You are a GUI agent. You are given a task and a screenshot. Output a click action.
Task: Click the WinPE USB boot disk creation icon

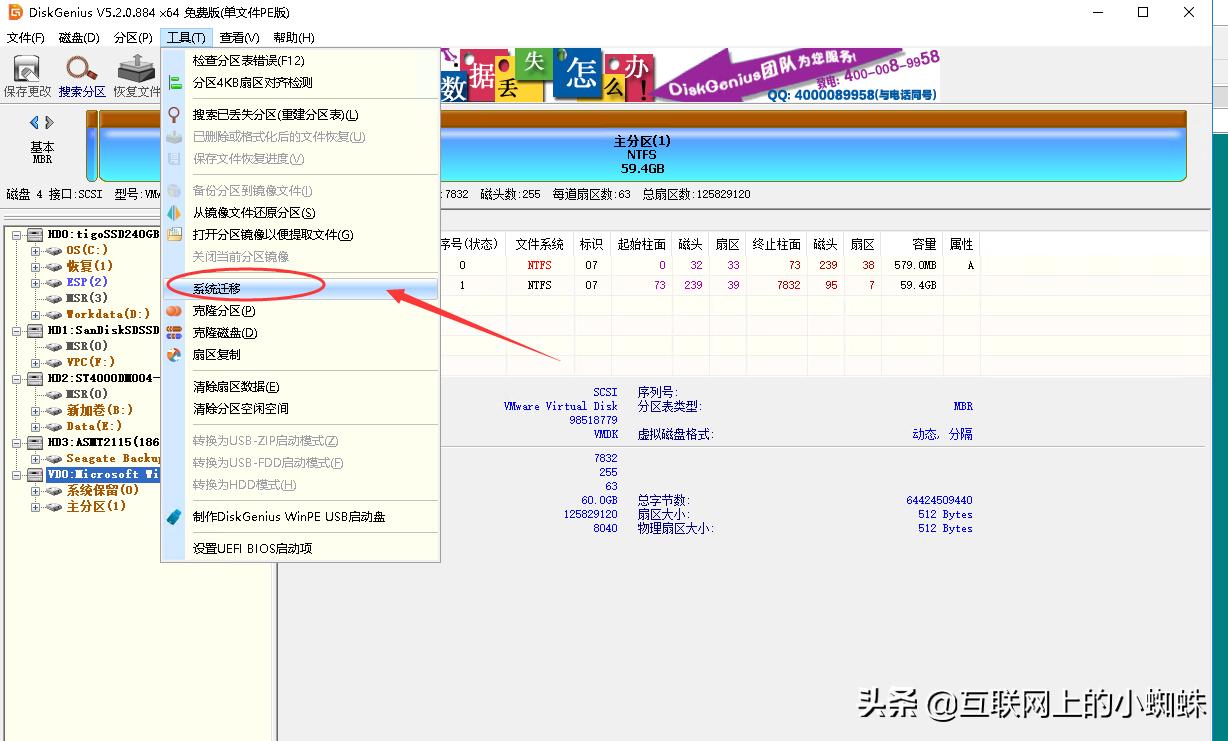[x=175, y=518]
